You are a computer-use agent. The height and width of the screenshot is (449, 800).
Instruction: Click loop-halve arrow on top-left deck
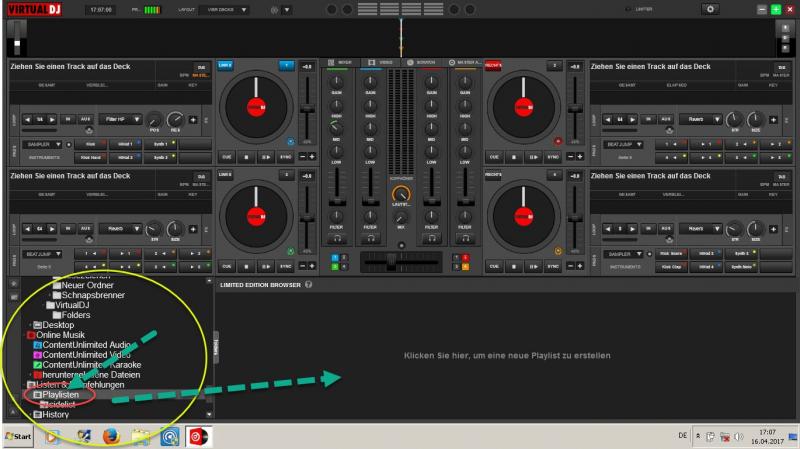28,119
